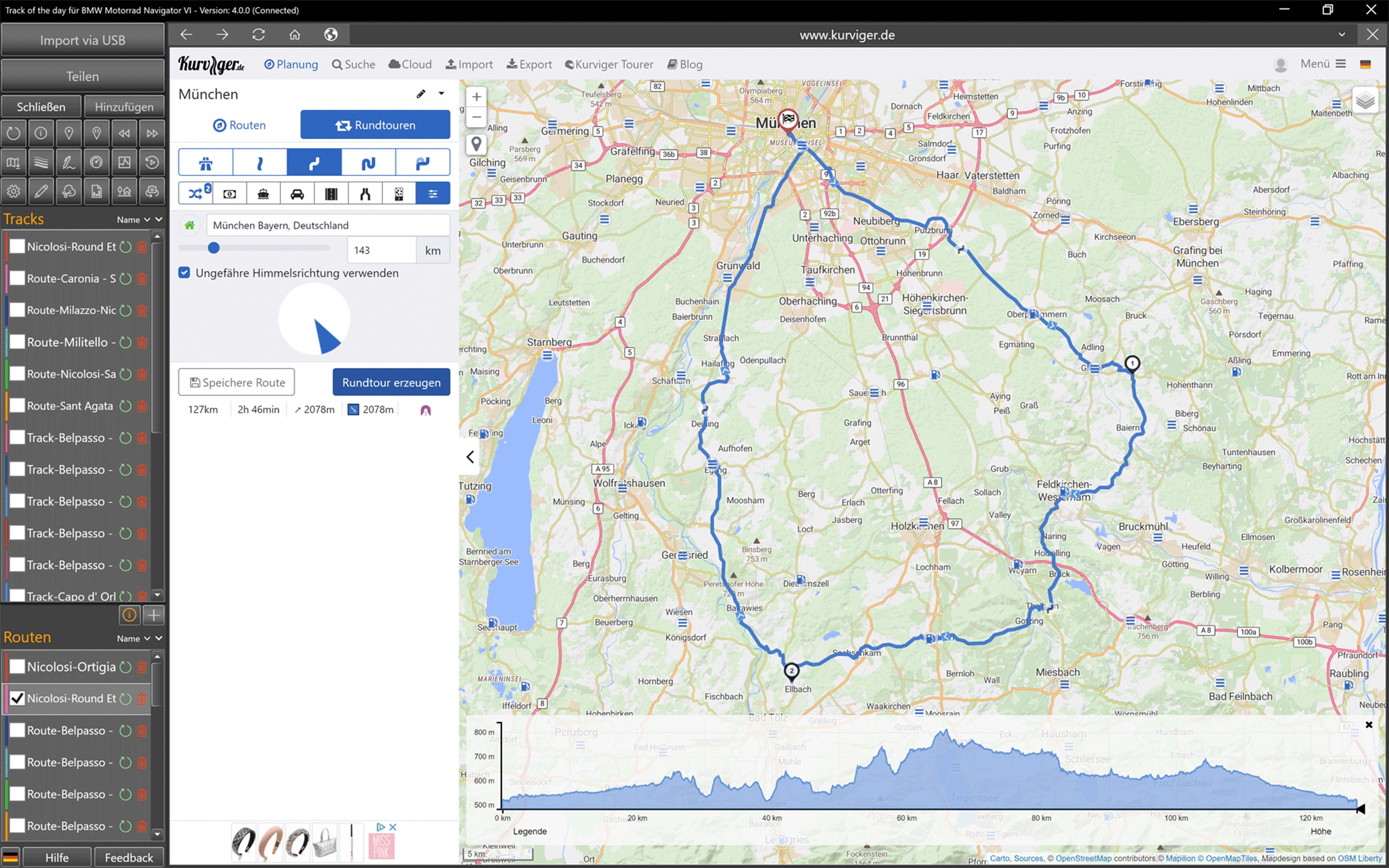Screen dimensions: 1389x868
Task: Click the Rundtour erzeugen button
Action: 391,382
